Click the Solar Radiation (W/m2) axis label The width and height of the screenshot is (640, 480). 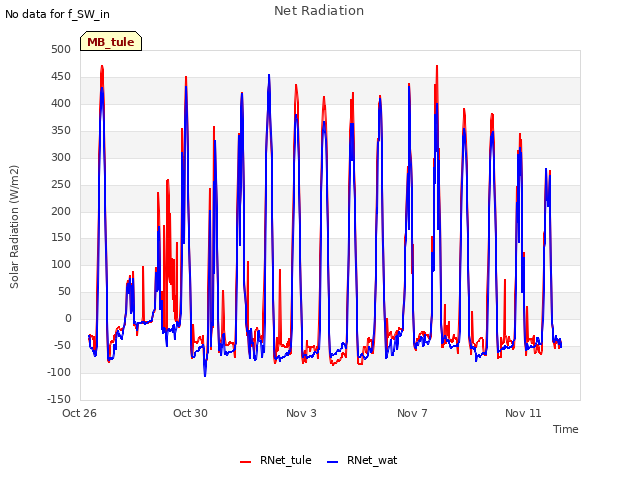coord(14,227)
